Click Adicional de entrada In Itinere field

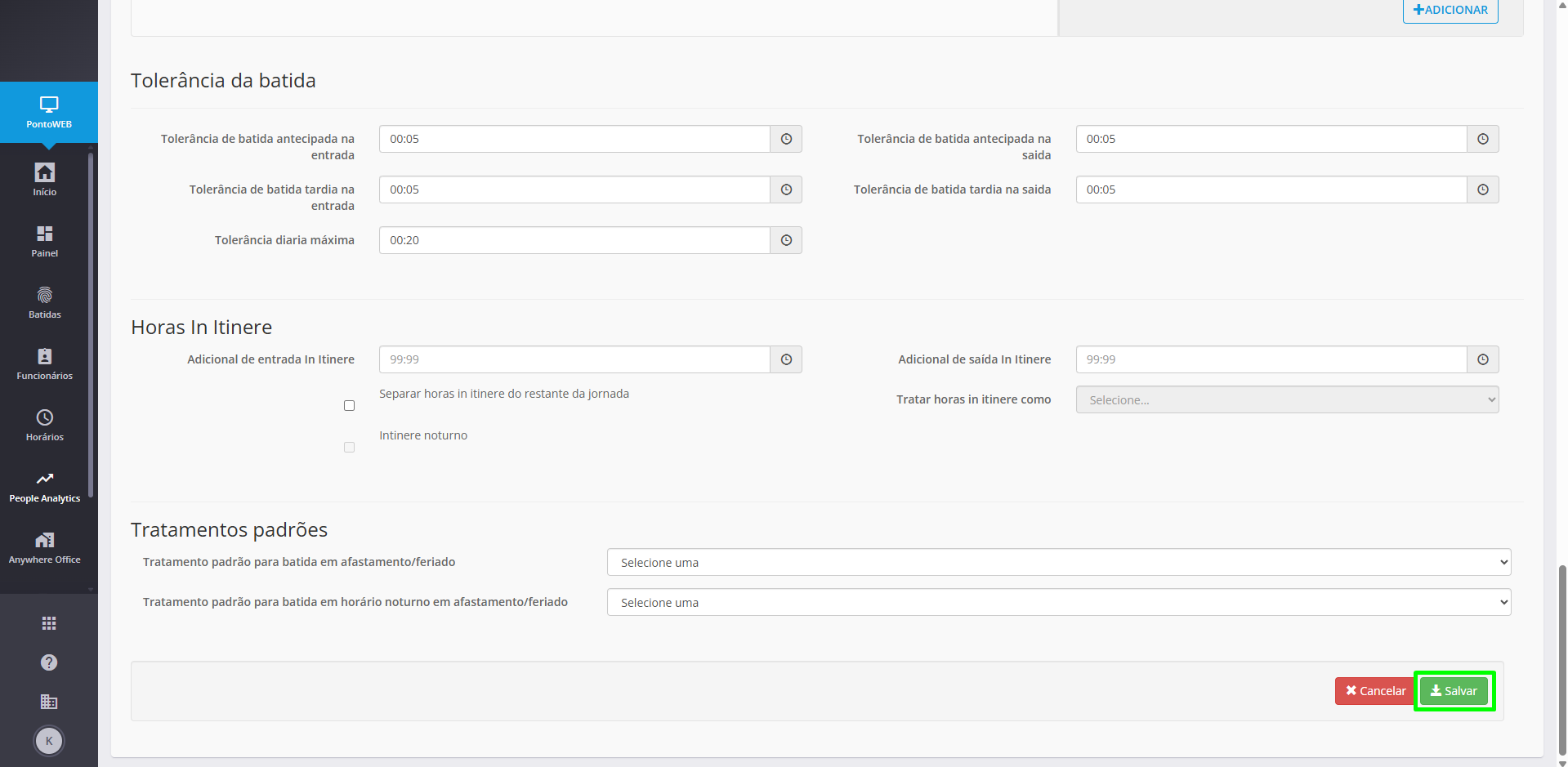(574, 359)
